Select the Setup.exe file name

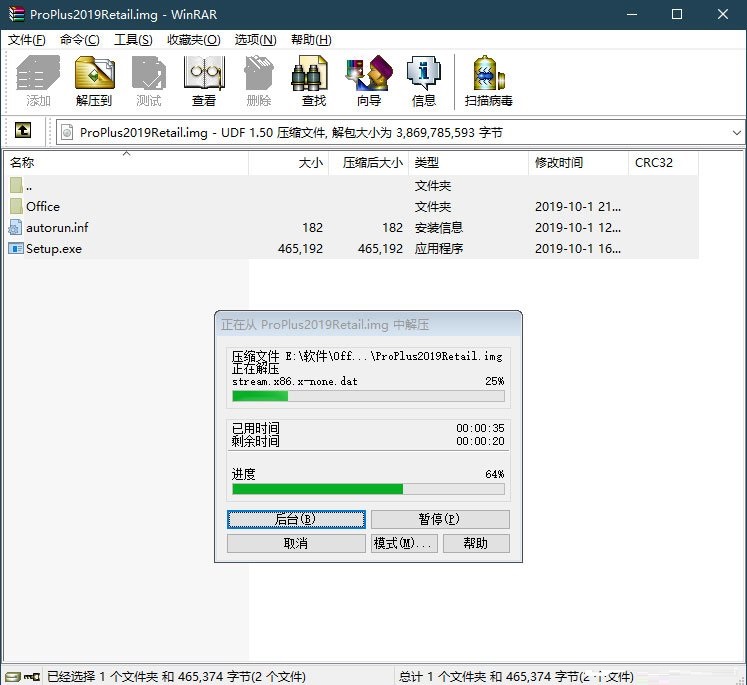pos(54,249)
